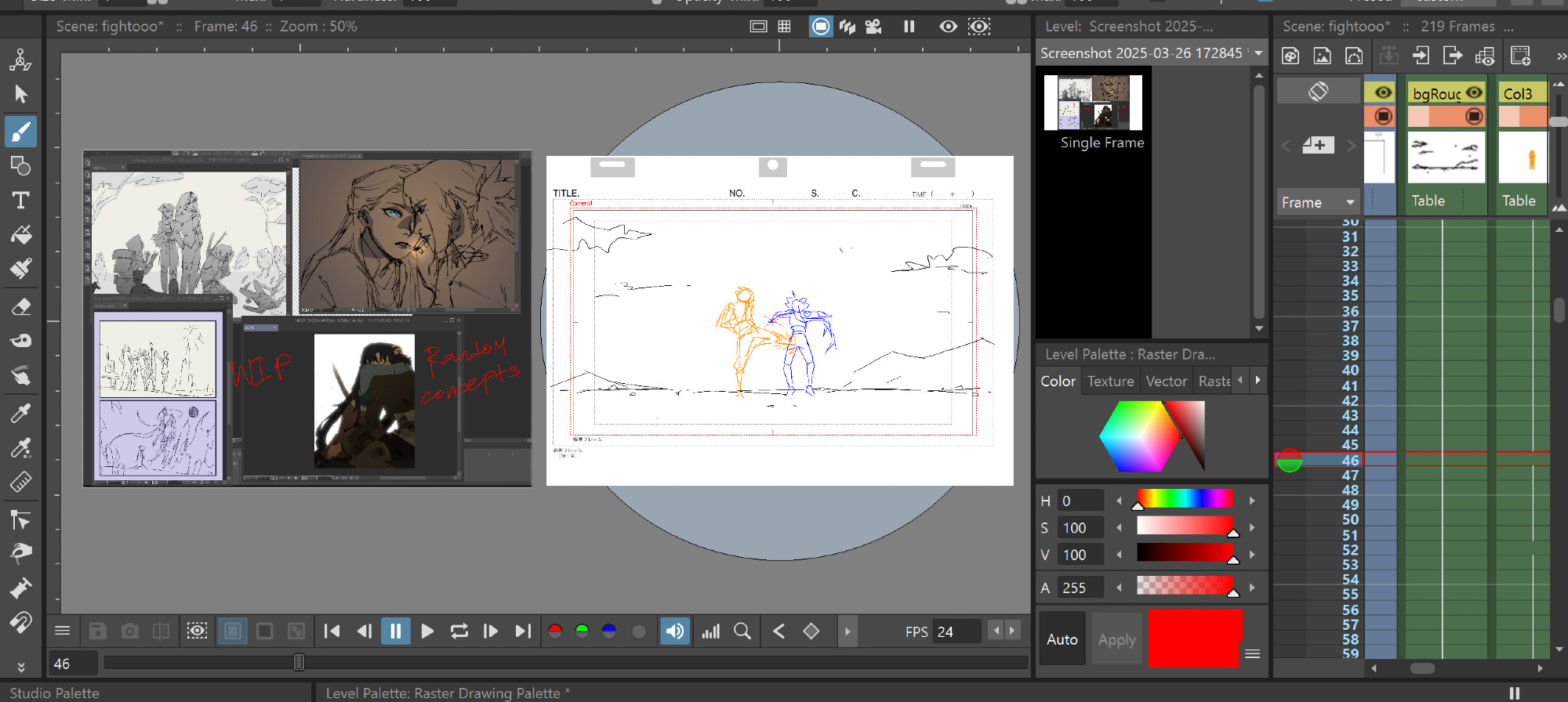Select the Eraser tool
The image size is (1568, 702).
click(x=20, y=306)
